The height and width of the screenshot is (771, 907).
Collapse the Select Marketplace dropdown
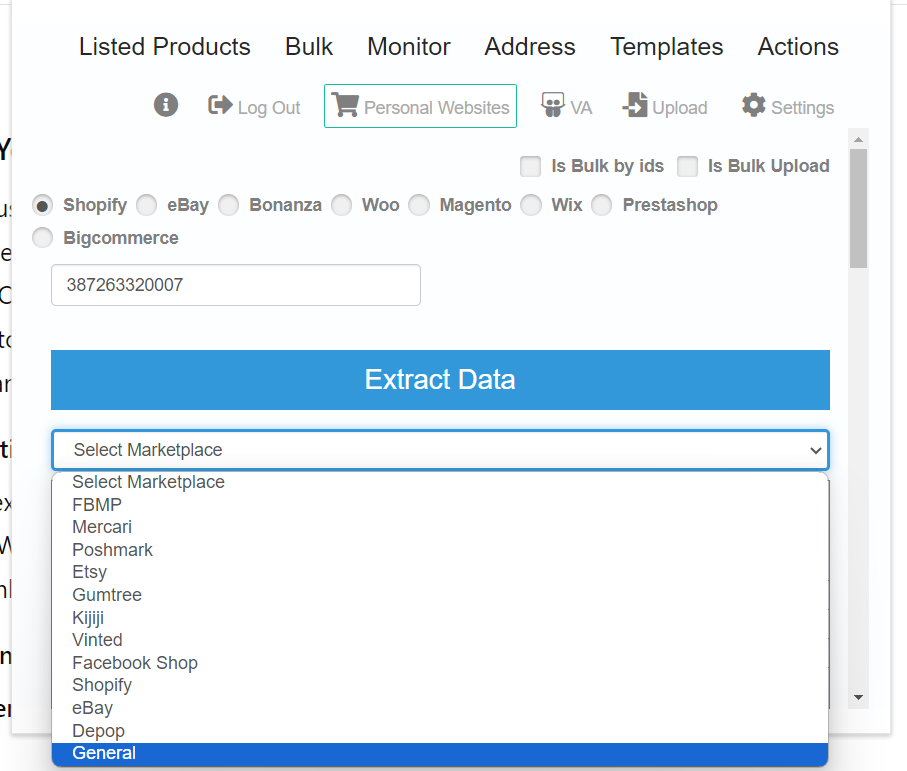click(440, 450)
